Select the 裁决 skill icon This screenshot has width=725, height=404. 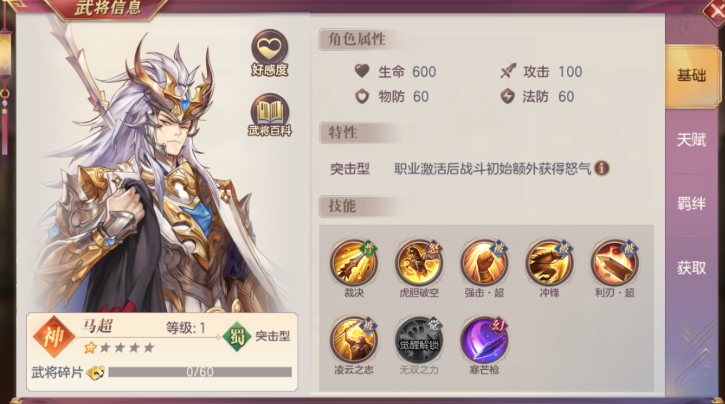pos(354,263)
